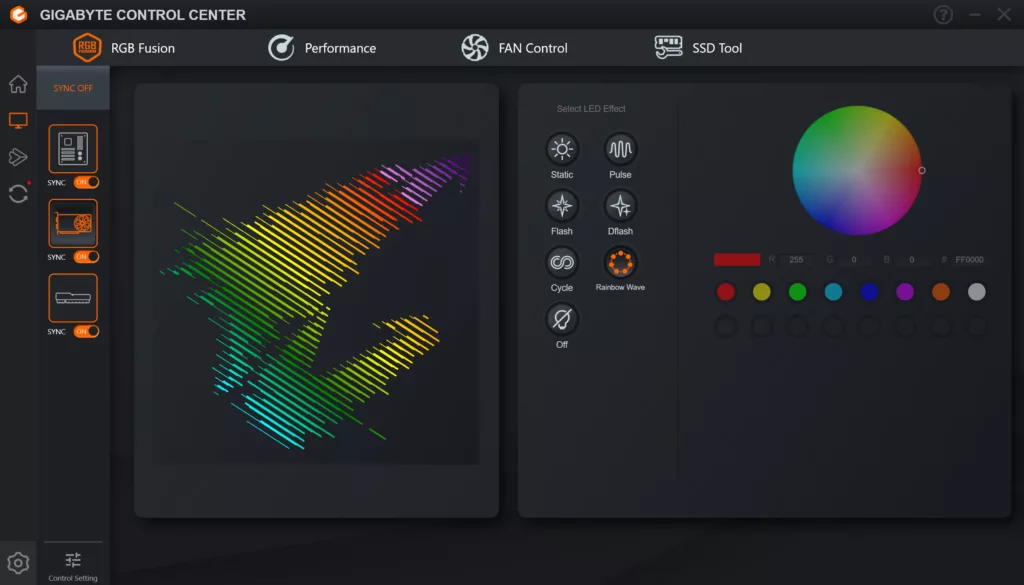Click the B value field

[x=912, y=260]
